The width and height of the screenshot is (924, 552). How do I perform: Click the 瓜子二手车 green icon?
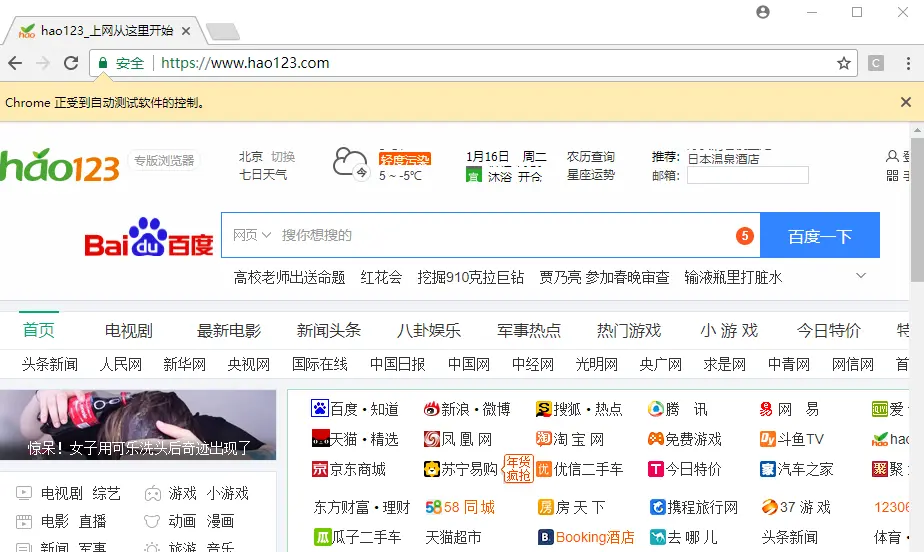[x=322, y=537]
